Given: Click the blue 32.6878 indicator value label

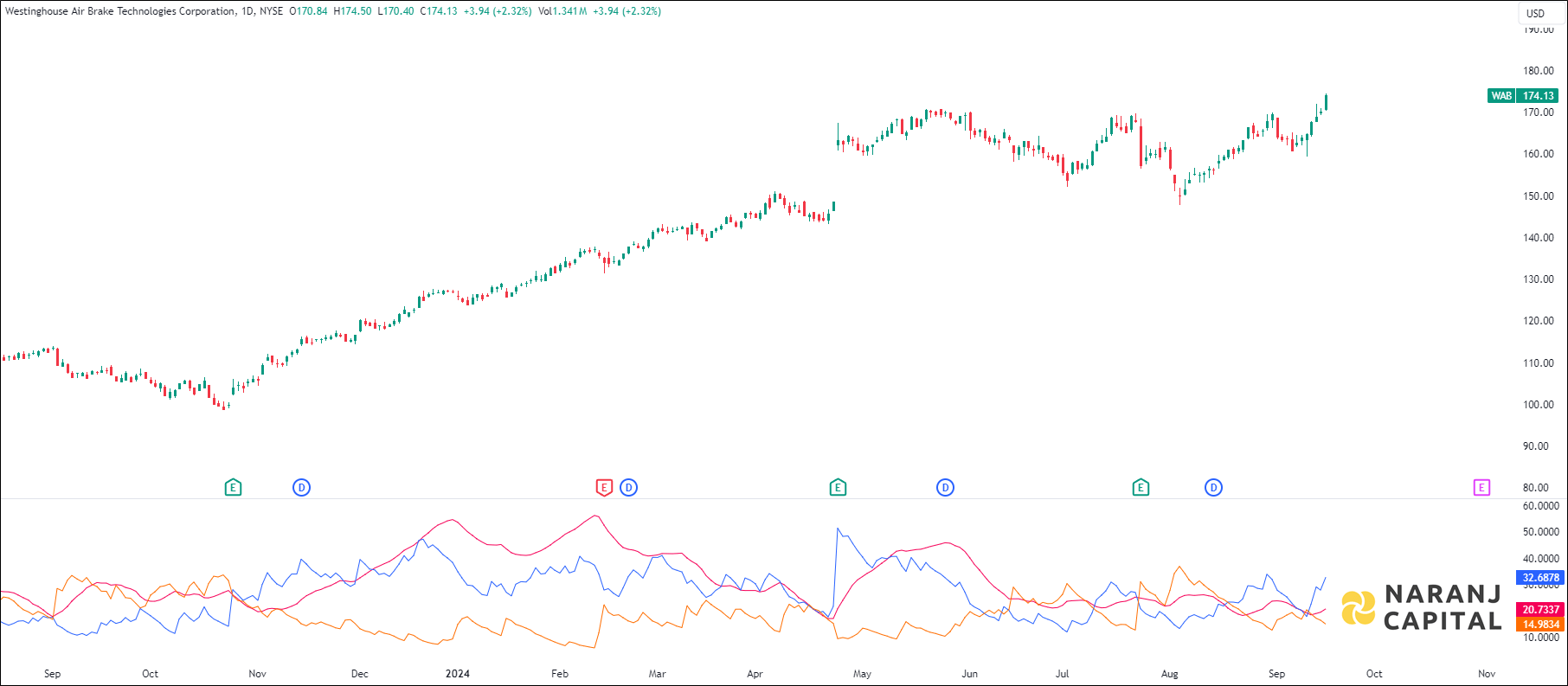Looking at the screenshot, I should (x=1540, y=578).
